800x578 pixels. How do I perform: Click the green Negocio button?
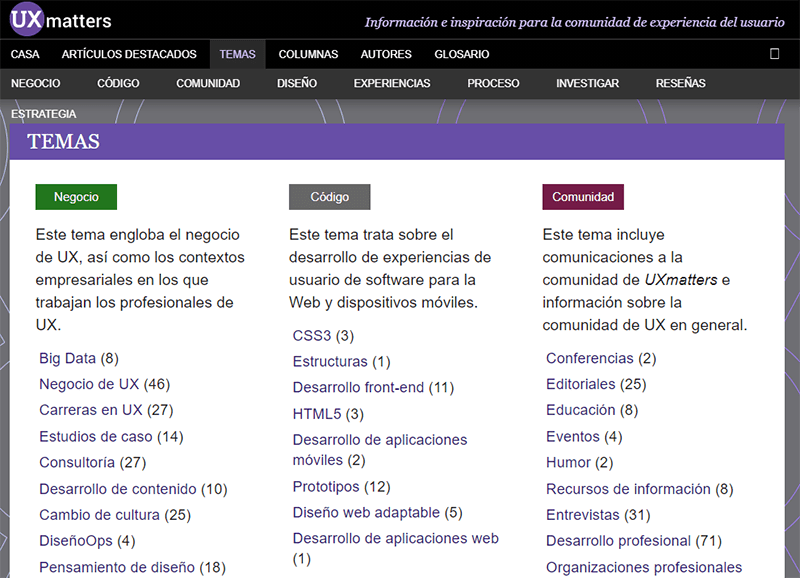click(76, 197)
